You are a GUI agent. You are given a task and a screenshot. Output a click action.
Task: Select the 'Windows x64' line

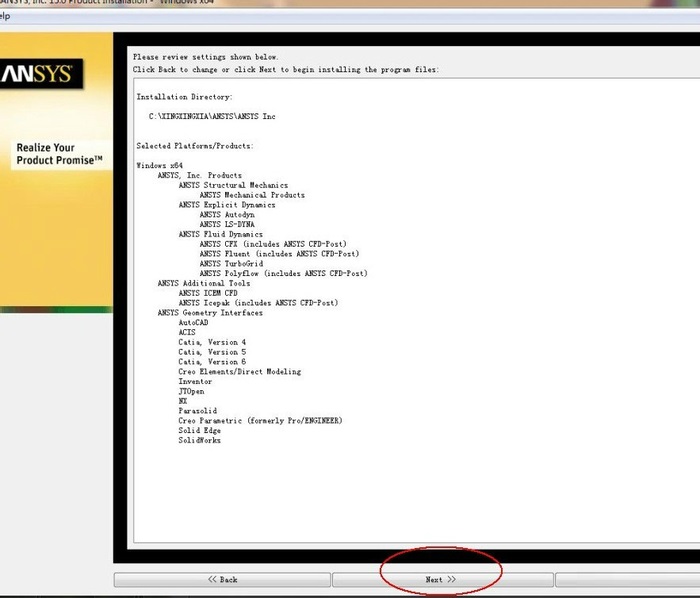(159, 165)
